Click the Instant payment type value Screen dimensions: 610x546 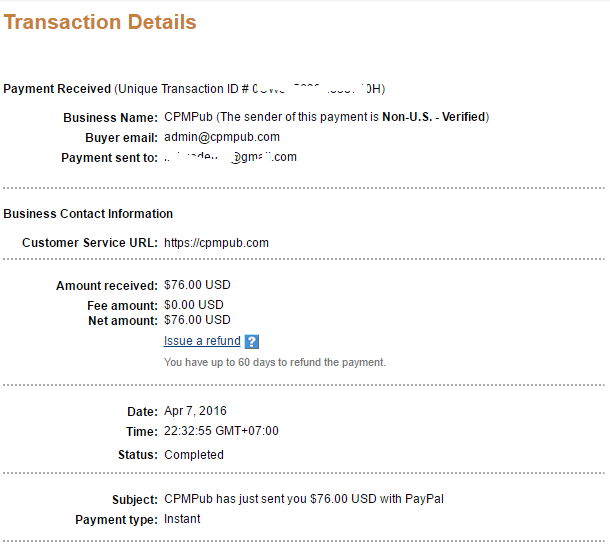click(182, 519)
